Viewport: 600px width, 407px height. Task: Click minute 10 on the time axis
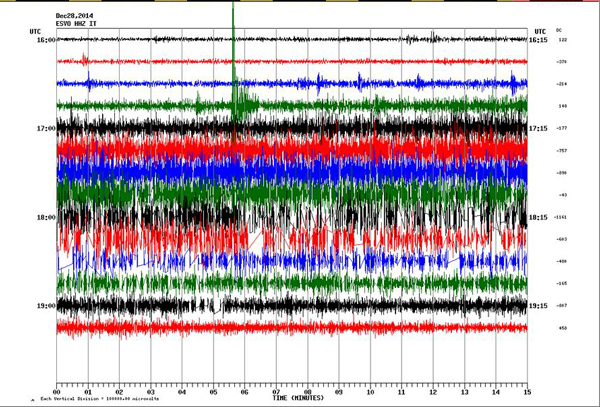click(x=370, y=391)
